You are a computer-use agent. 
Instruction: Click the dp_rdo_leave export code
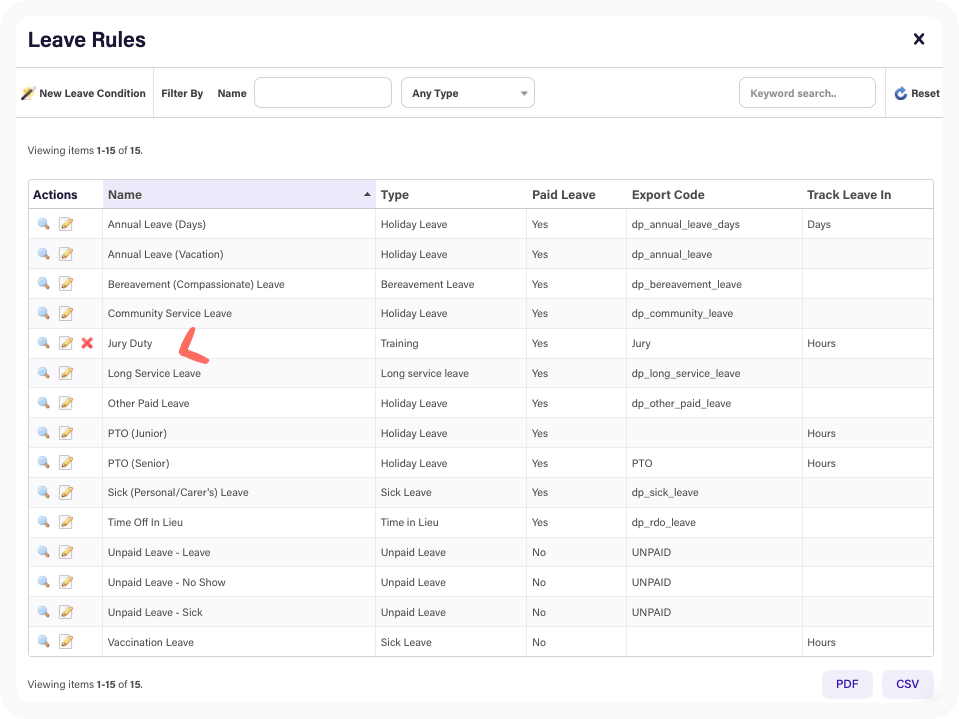click(664, 523)
